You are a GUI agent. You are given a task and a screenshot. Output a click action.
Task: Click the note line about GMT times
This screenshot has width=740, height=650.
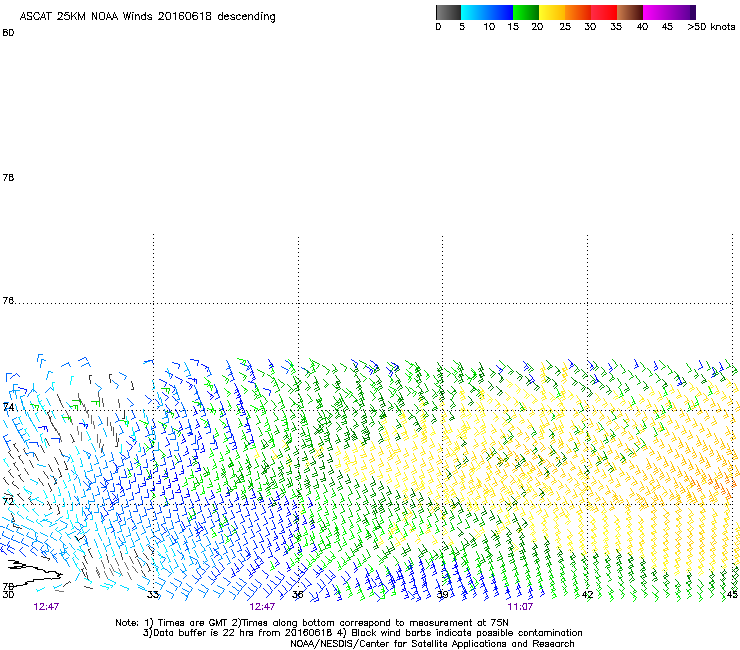[311, 623]
